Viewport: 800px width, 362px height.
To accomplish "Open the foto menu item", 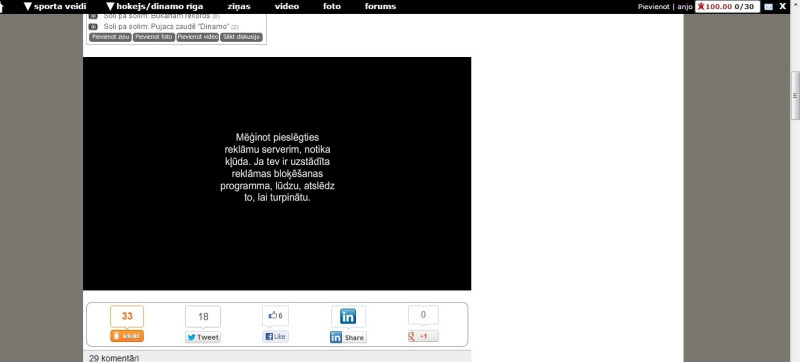I will (332, 7).
